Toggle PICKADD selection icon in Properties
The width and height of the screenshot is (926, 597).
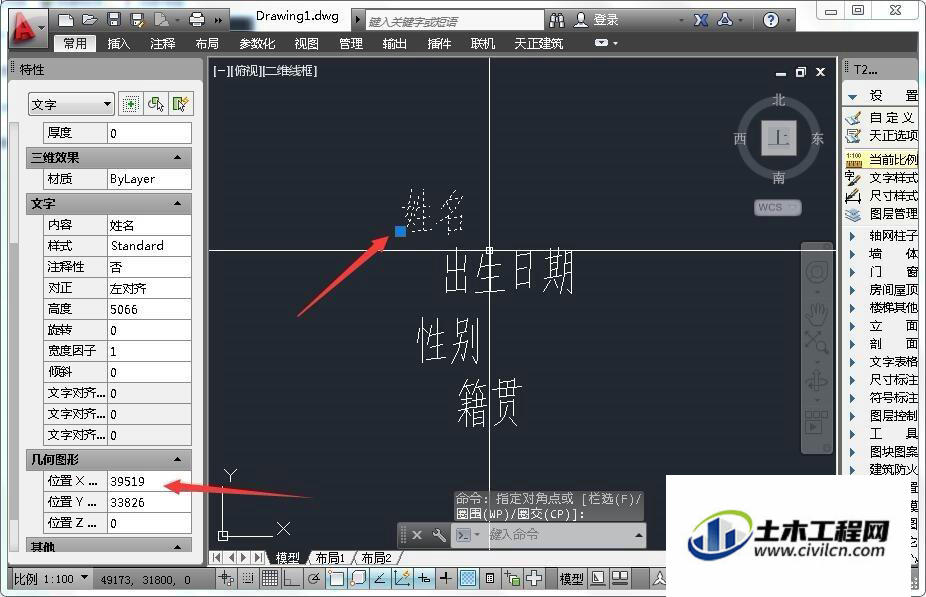131,105
